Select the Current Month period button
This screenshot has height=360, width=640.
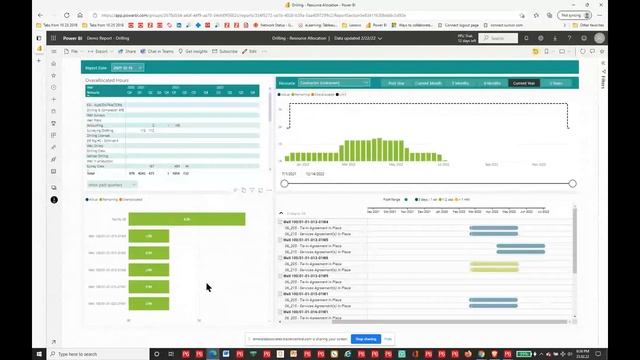tap(428, 83)
